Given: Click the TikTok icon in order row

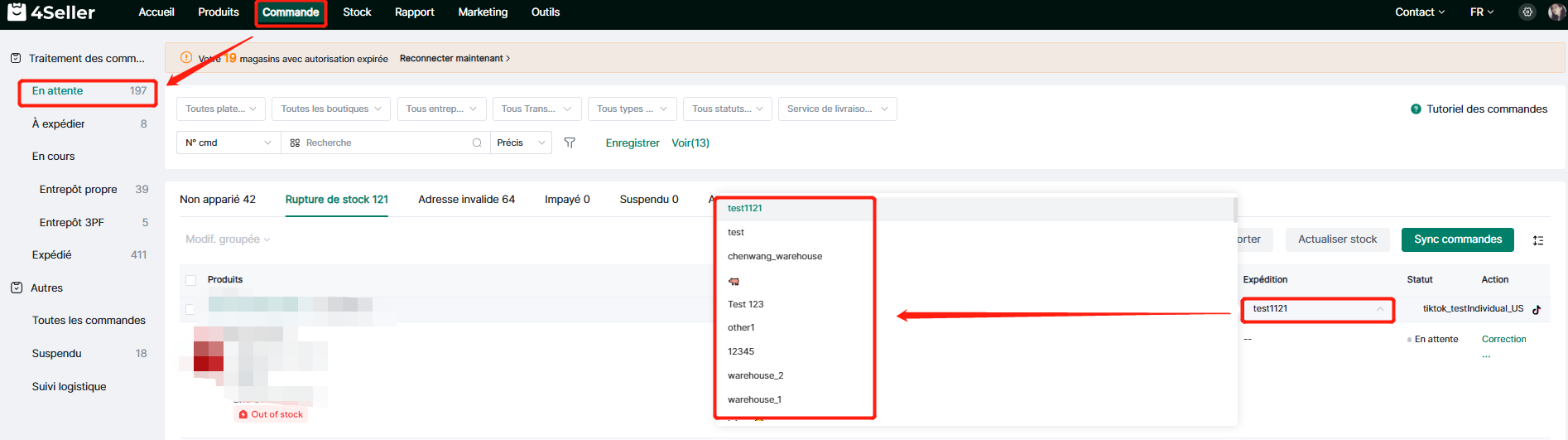Looking at the screenshot, I should (x=1537, y=309).
